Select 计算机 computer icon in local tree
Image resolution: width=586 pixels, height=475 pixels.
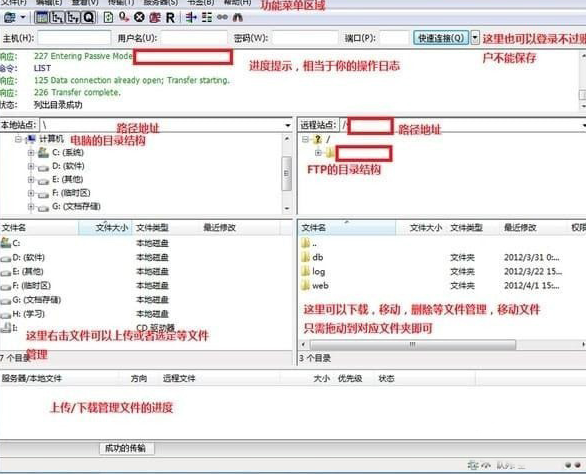(x=31, y=139)
